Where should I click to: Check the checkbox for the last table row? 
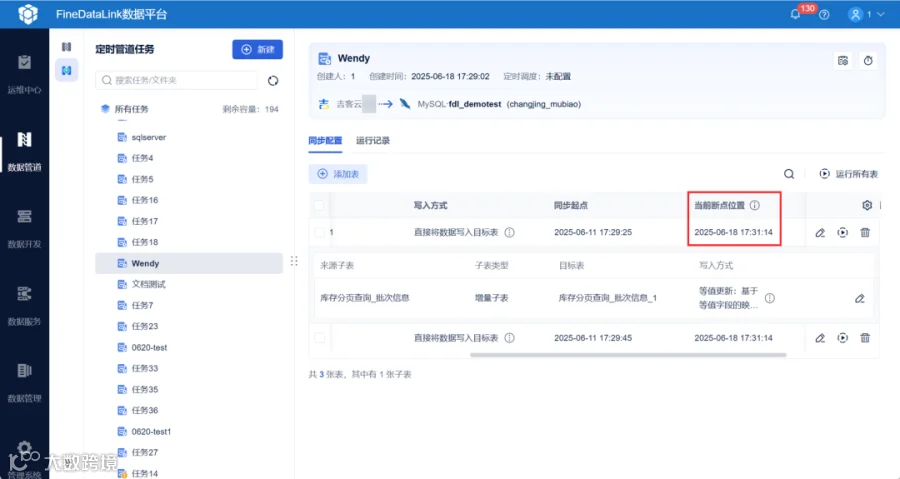coord(319,338)
